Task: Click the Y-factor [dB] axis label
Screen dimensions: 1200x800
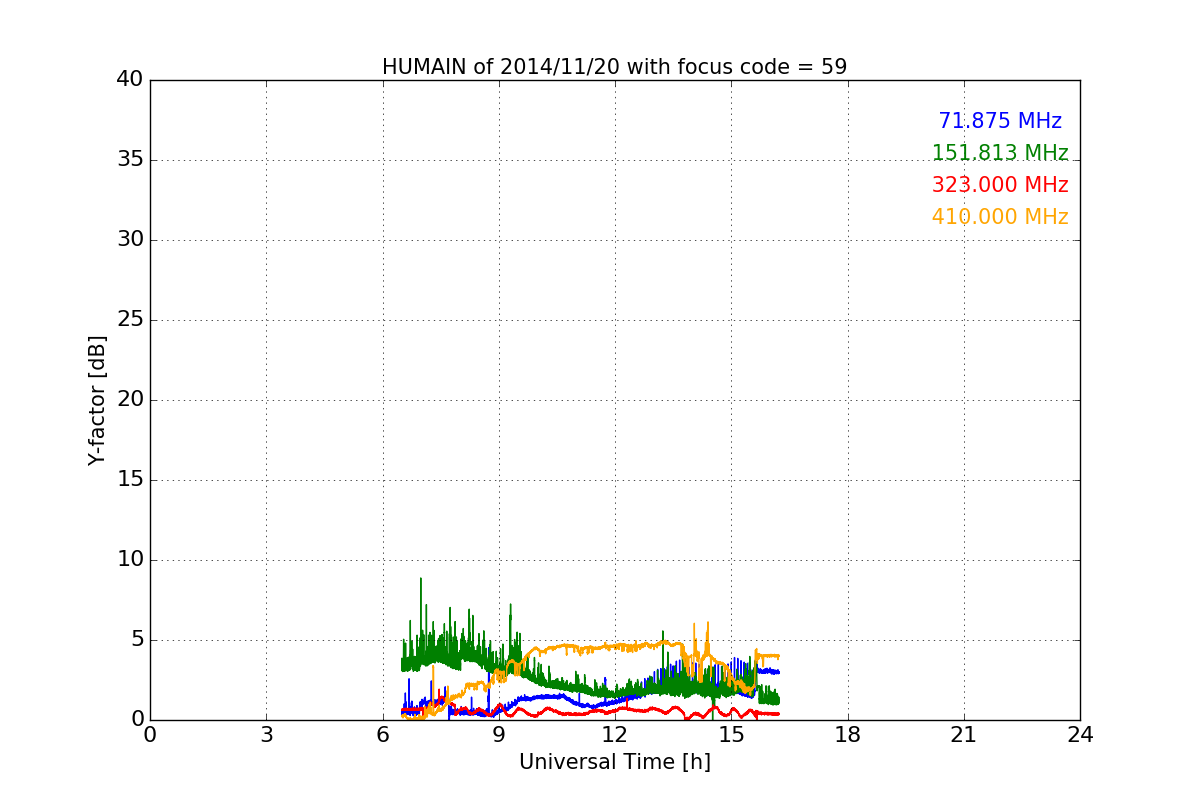Action: (x=97, y=400)
